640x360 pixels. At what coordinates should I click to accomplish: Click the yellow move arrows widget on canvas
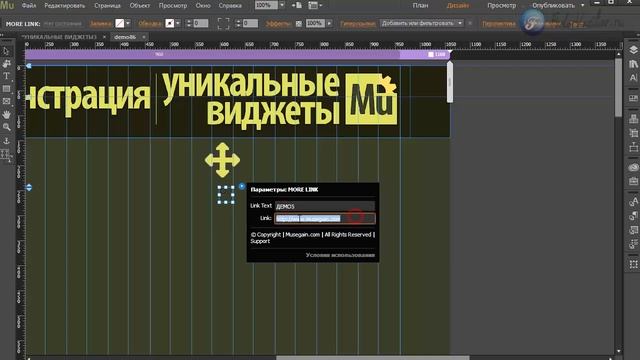click(x=222, y=160)
